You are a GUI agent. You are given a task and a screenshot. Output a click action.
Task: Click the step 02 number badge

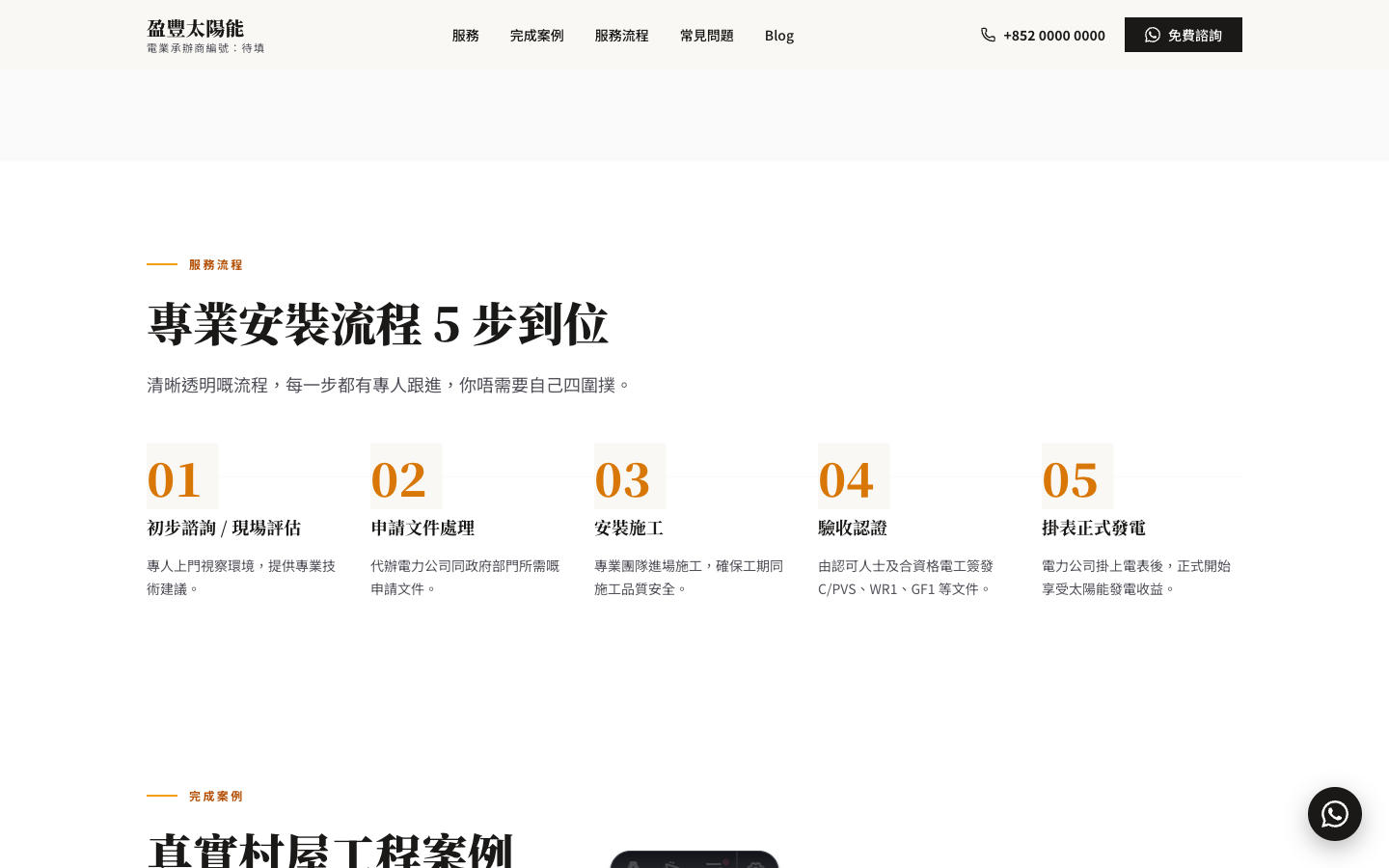point(406,476)
